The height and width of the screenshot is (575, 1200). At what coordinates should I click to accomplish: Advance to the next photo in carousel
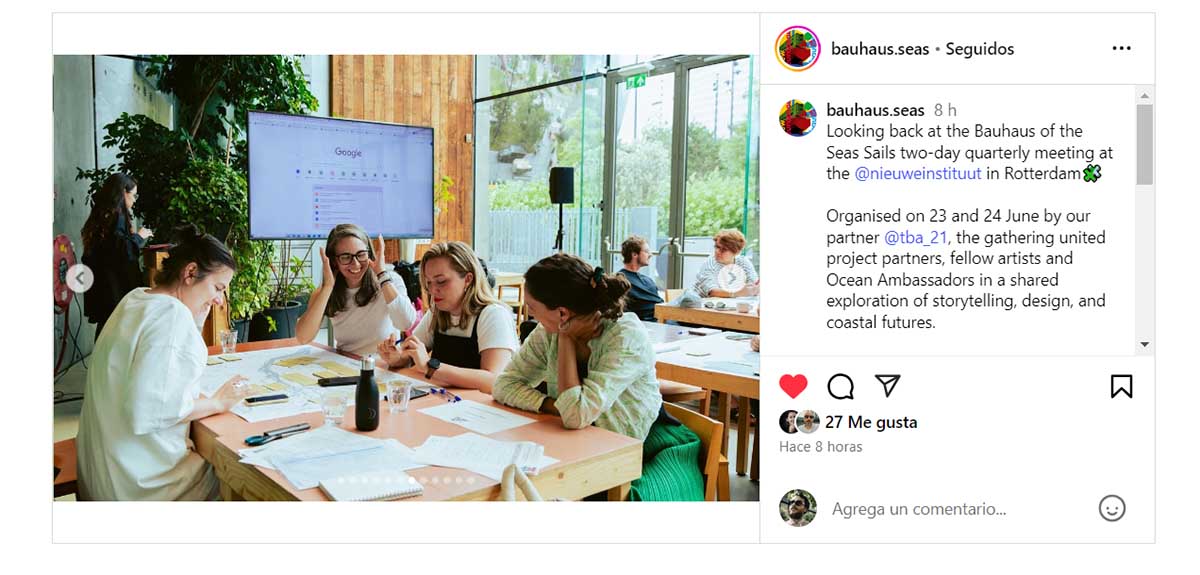coord(732,278)
